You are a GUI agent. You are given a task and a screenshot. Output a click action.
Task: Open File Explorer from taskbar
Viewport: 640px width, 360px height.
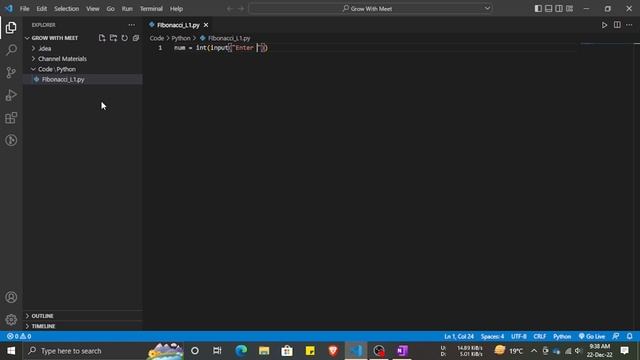264,351
